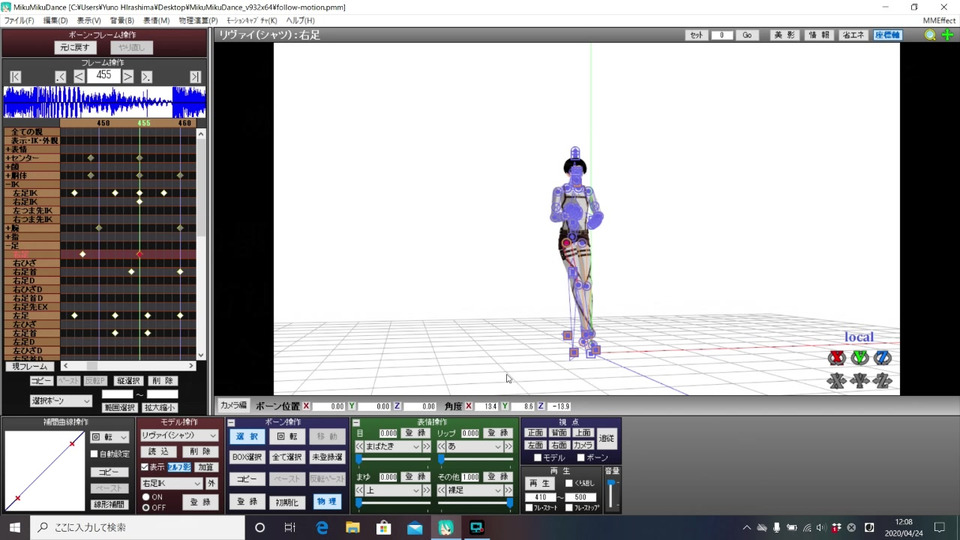Screen dimensions: 960x540
Task: Open Hatsune Miku app in Windows taskbar
Action: click(x=446, y=527)
